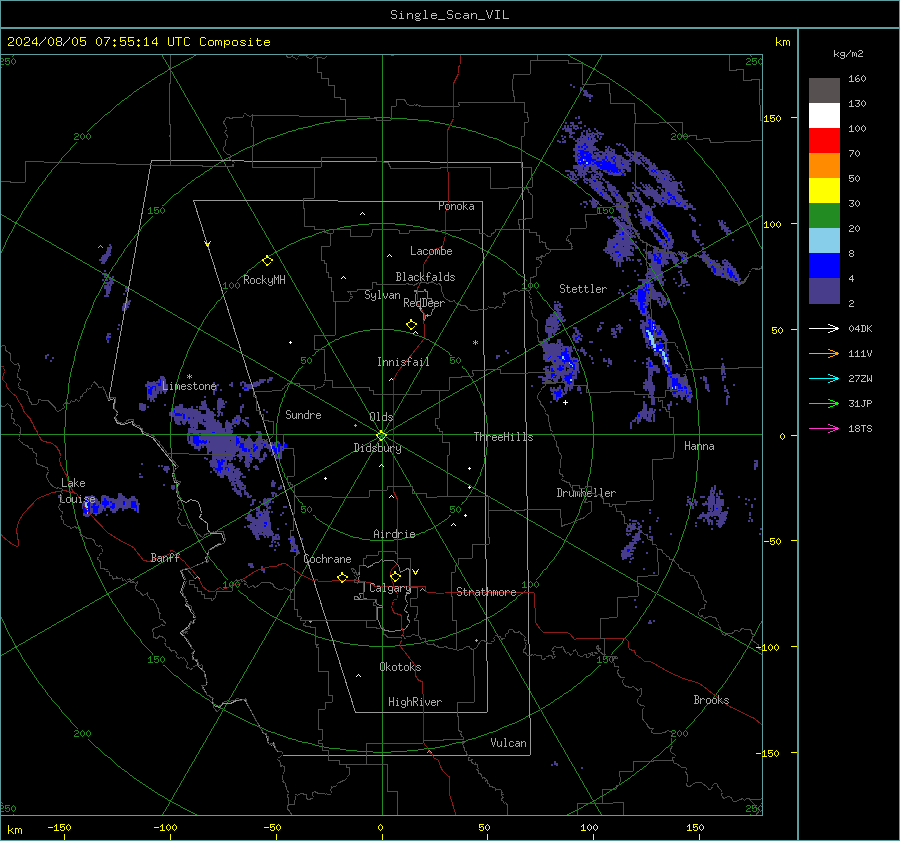Select the yellow diamond marker above Calgary
900x841 pixels.
(x=395, y=576)
